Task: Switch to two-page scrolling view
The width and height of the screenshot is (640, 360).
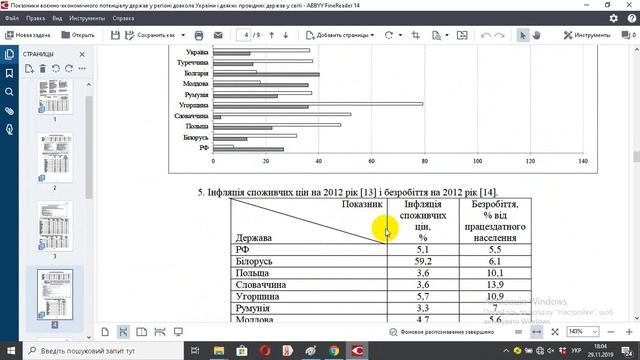Action: tap(160, 332)
